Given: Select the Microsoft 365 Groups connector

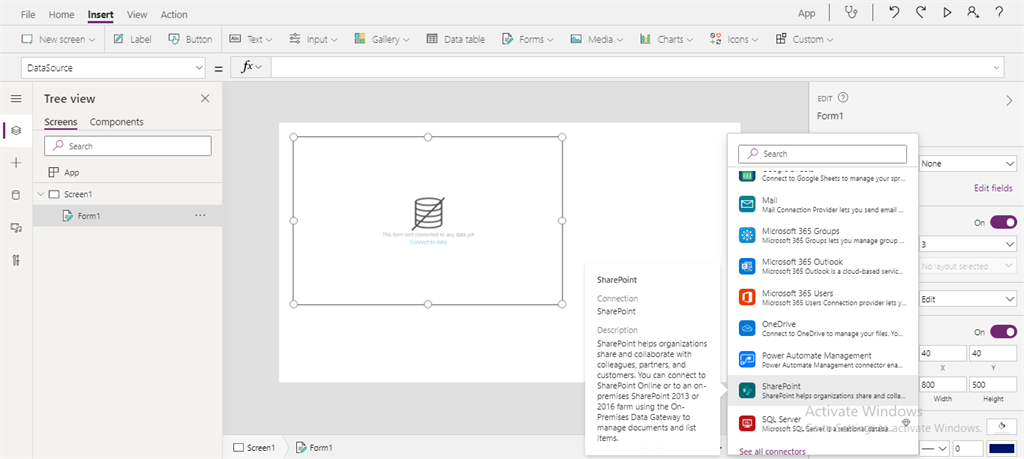Looking at the screenshot, I should pyautogui.click(x=823, y=236).
